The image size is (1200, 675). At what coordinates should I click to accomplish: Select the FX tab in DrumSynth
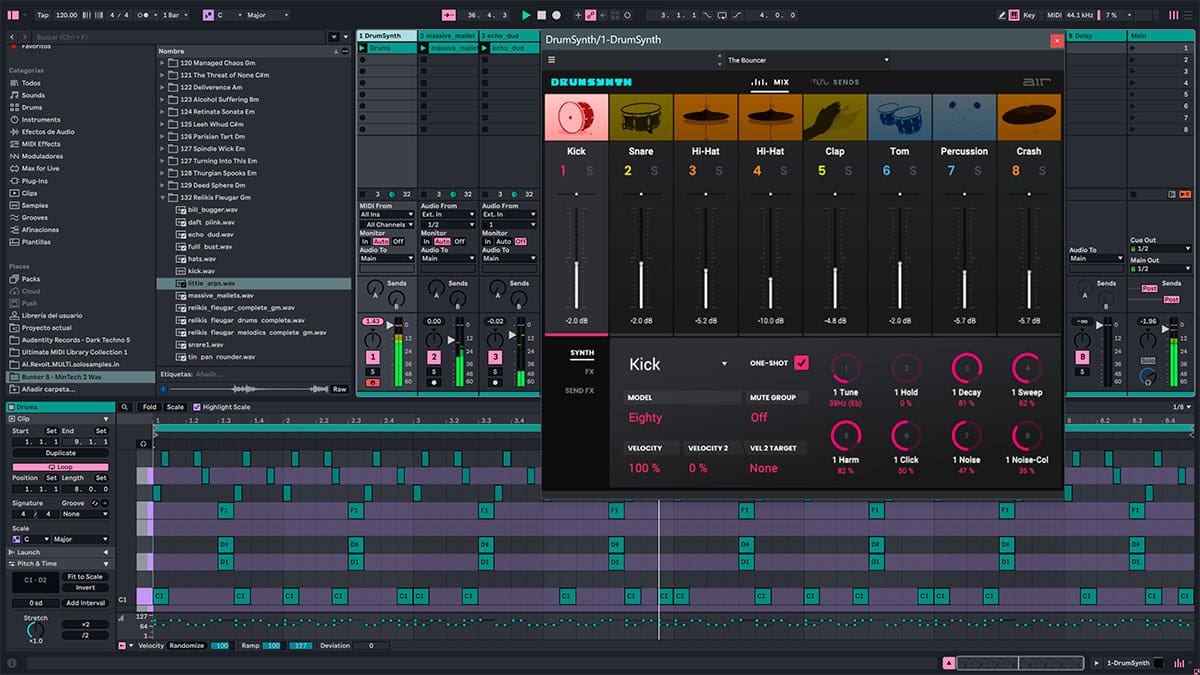pyautogui.click(x=589, y=371)
